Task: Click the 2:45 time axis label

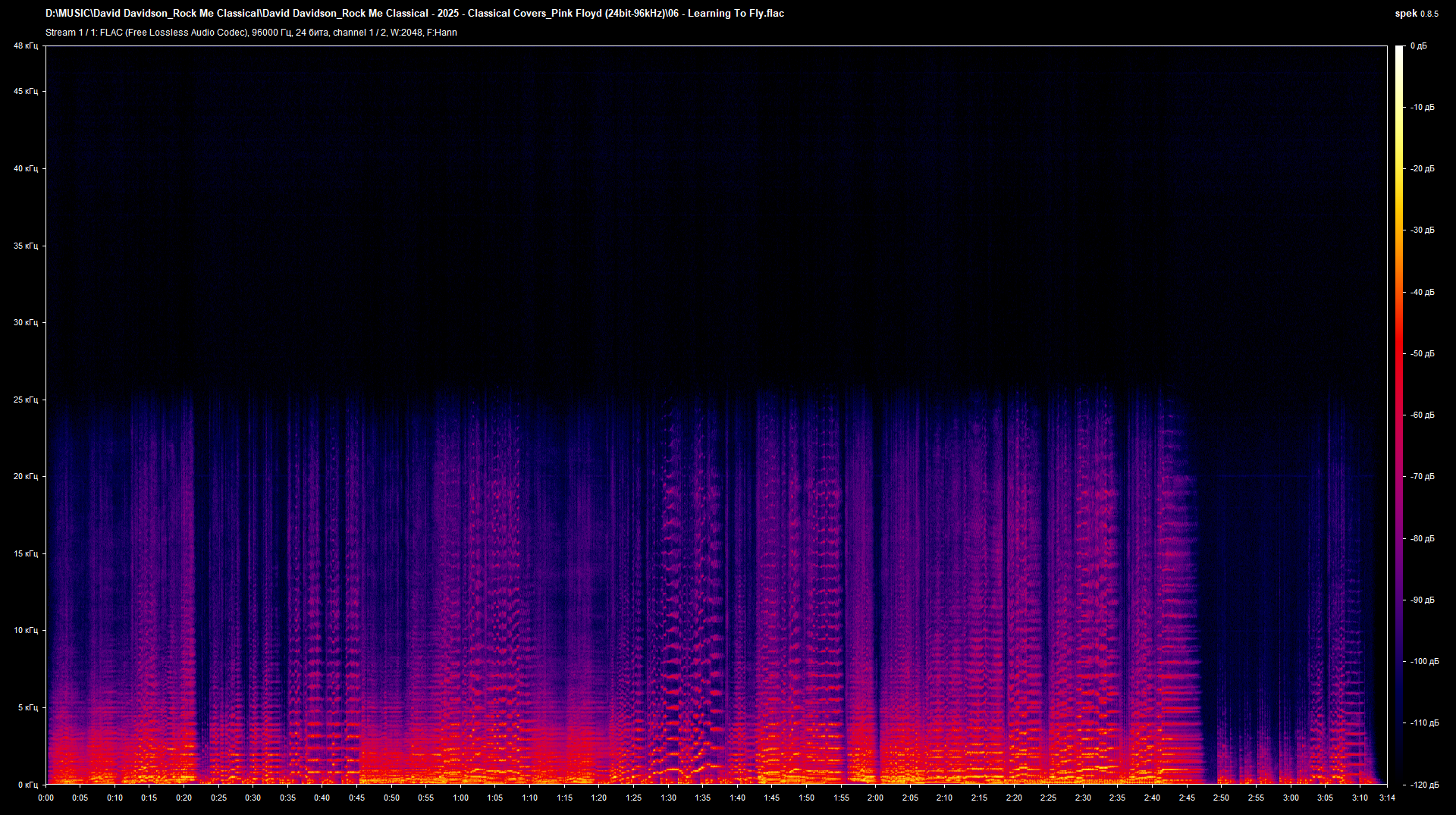Action: (1188, 798)
